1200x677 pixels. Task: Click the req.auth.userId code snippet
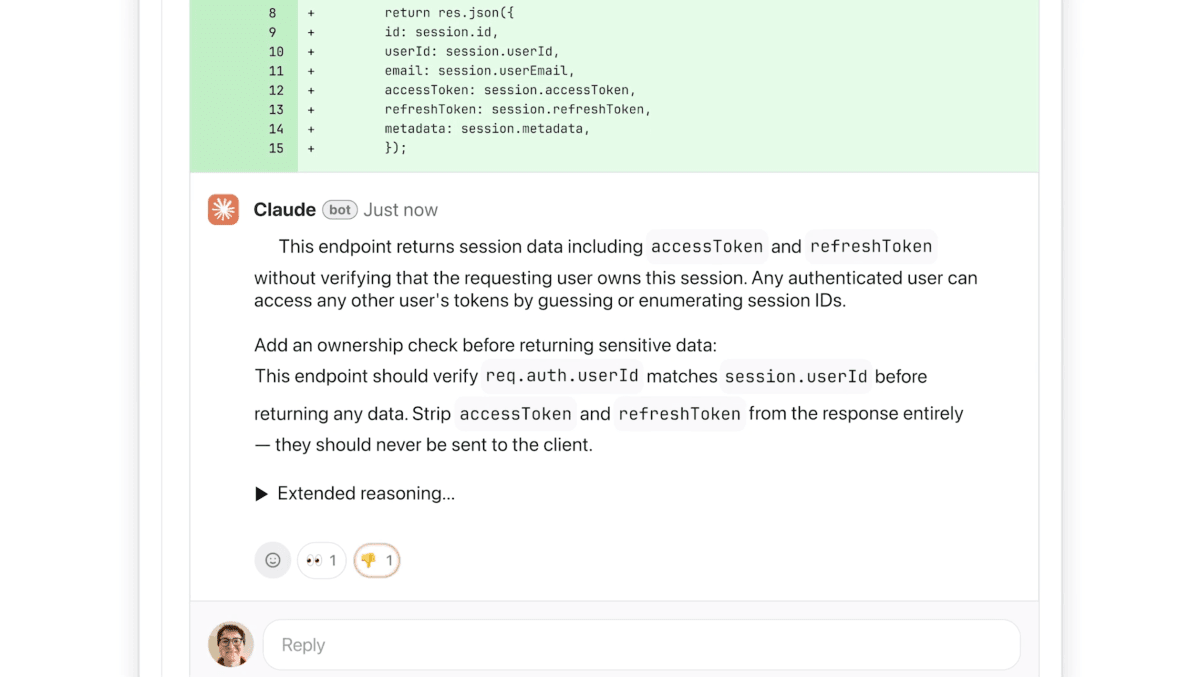point(561,377)
